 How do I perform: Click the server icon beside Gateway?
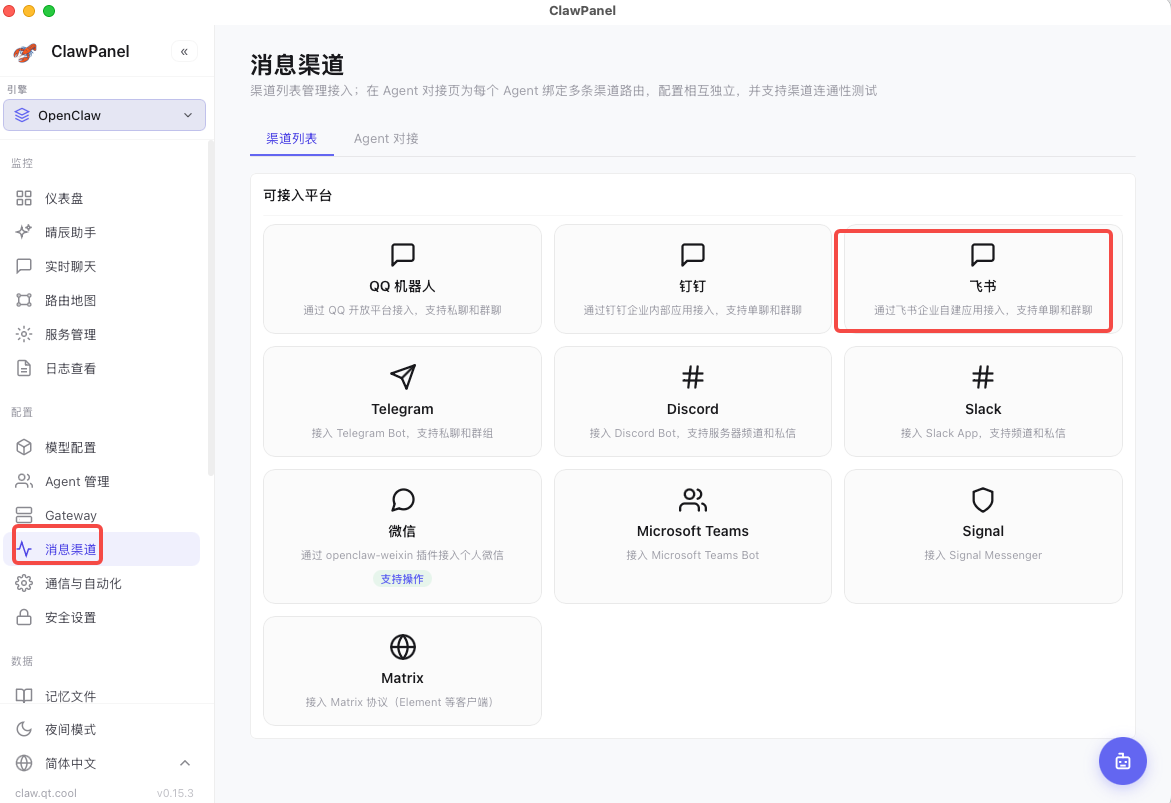24,515
